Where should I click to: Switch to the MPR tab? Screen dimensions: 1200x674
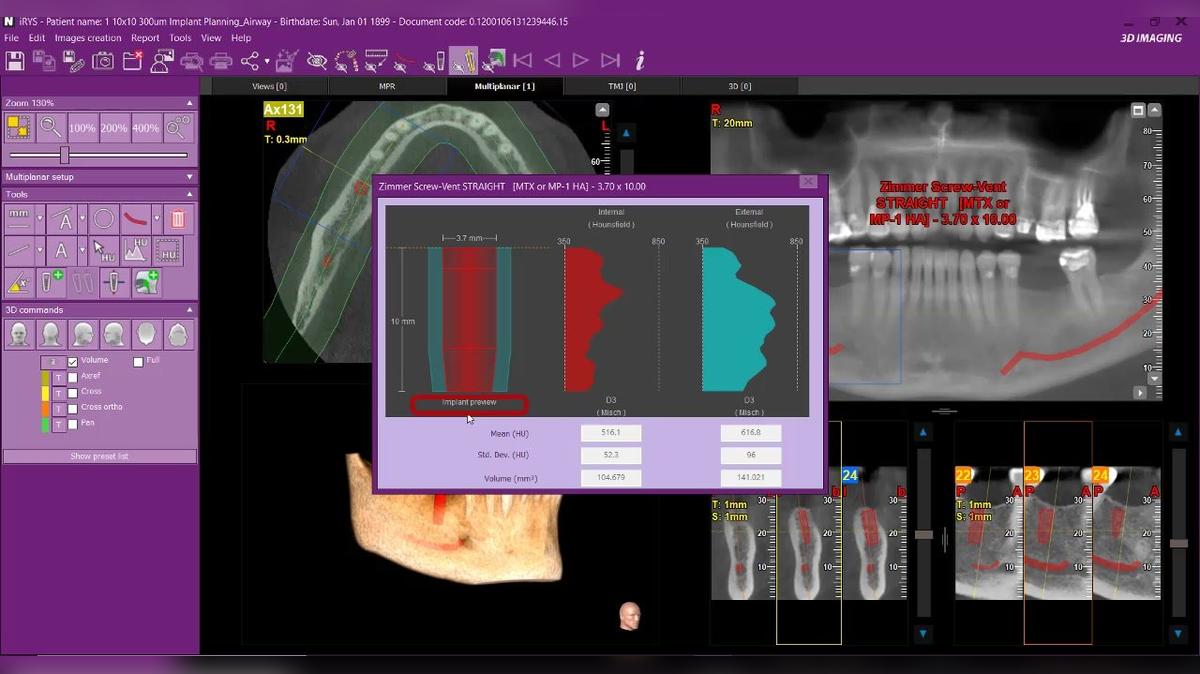(387, 86)
